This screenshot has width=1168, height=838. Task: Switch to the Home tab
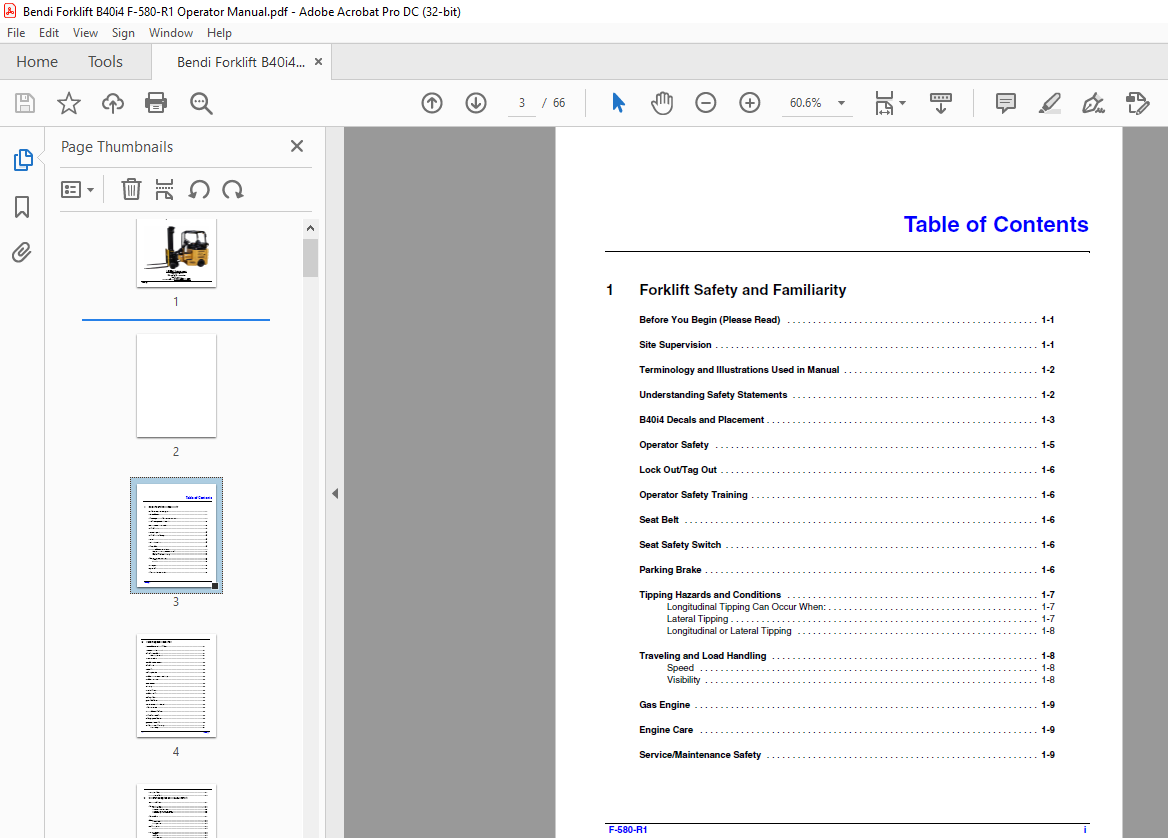[x=36, y=62]
